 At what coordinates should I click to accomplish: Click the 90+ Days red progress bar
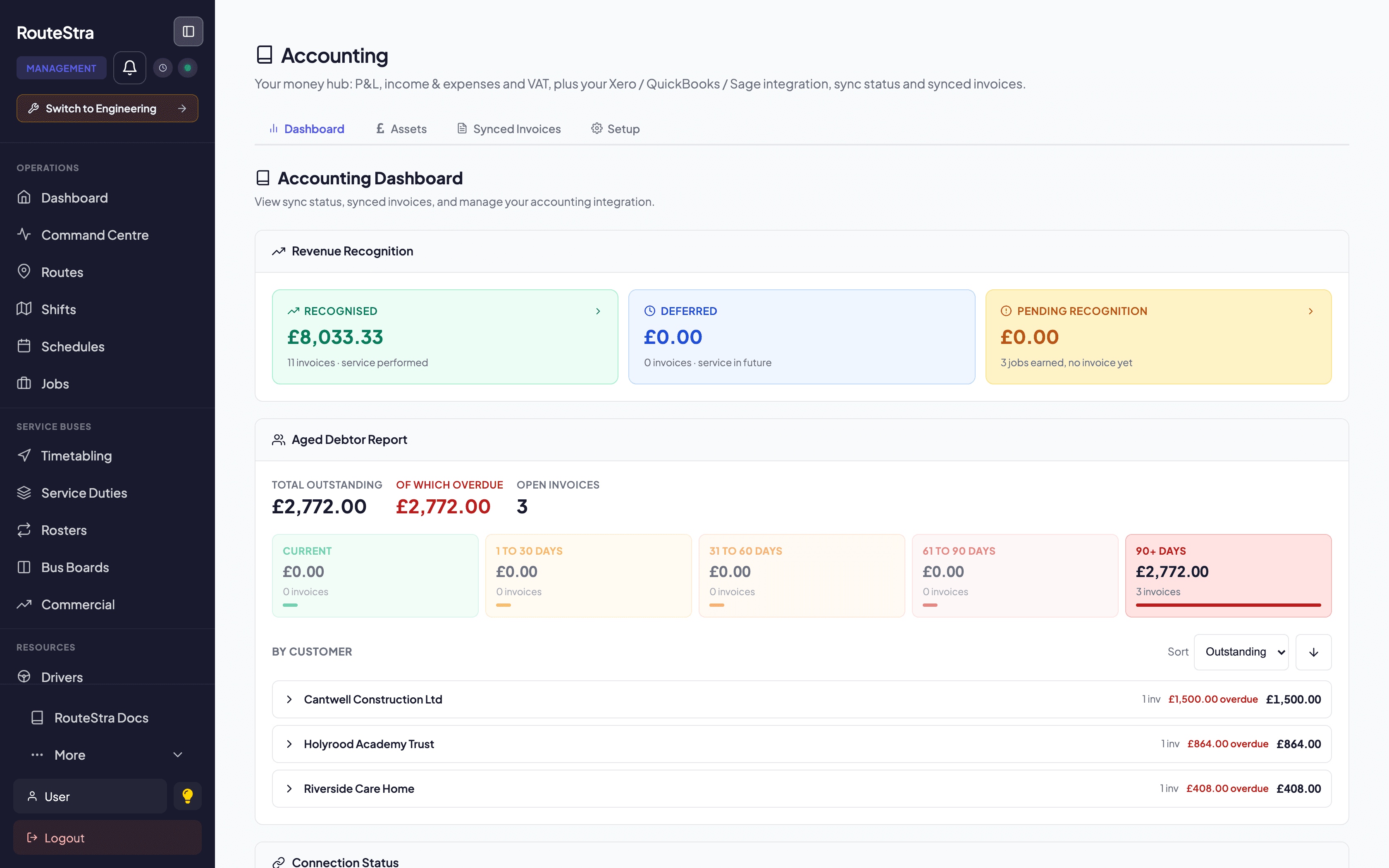(1228, 605)
